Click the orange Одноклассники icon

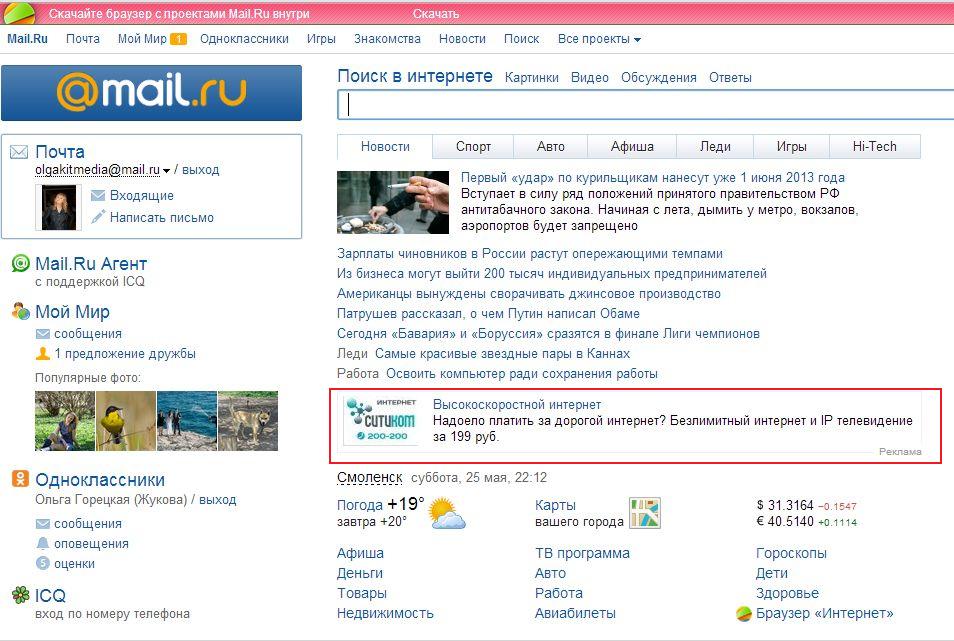tap(20, 479)
